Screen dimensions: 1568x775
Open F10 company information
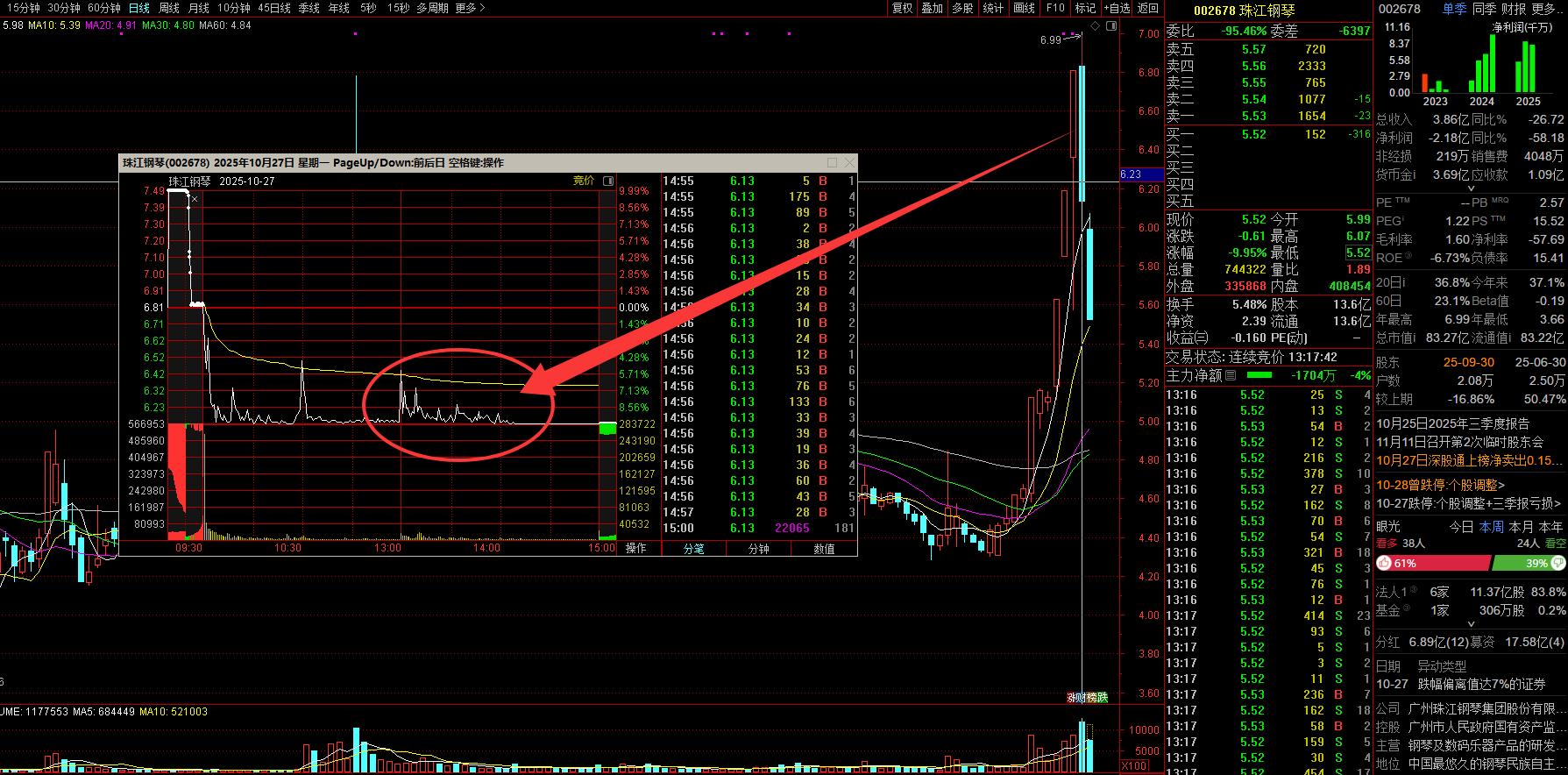pyautogui.click(x=1055, y=8)
